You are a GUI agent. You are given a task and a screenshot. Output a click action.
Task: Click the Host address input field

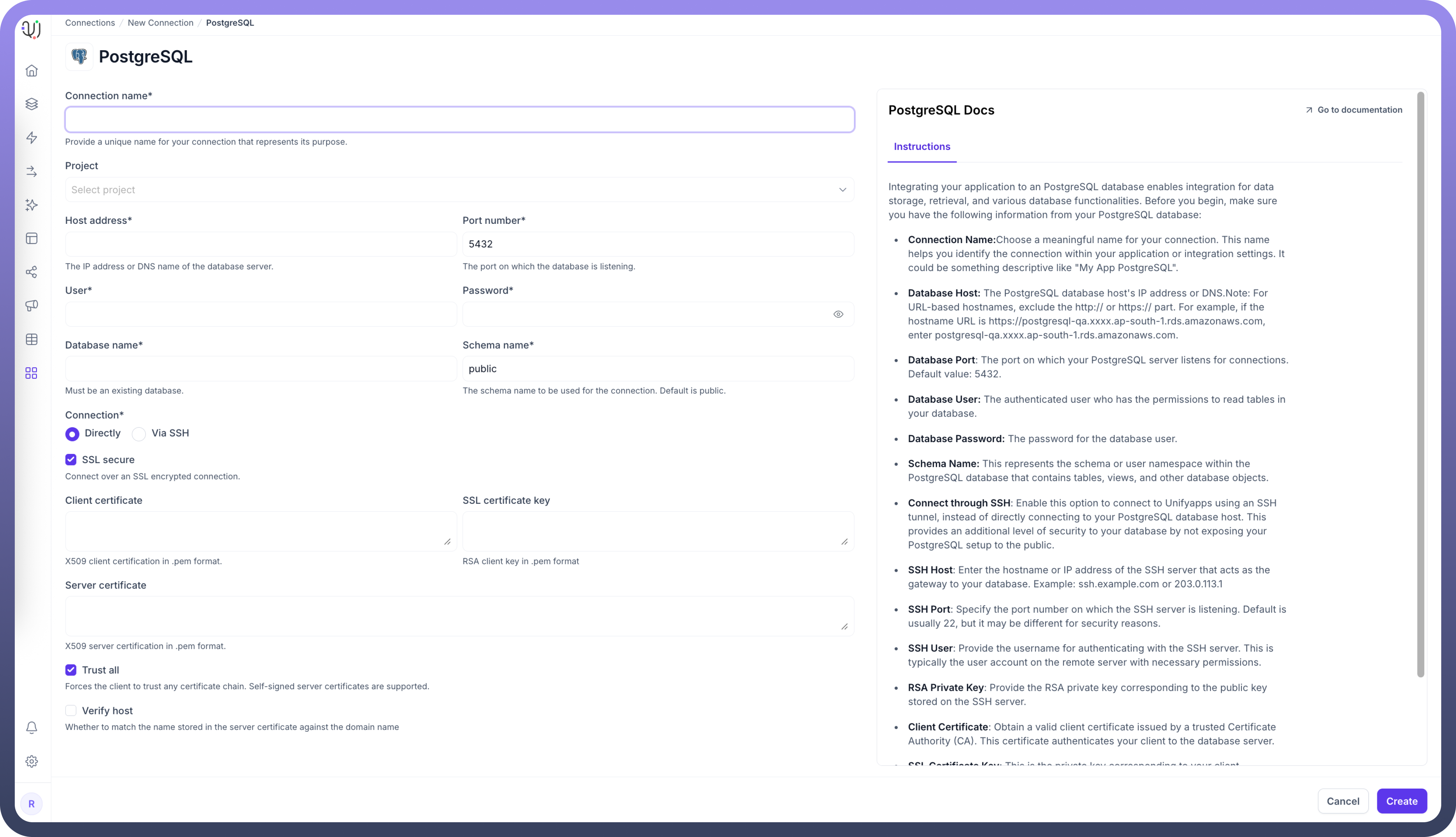point(260,244)
